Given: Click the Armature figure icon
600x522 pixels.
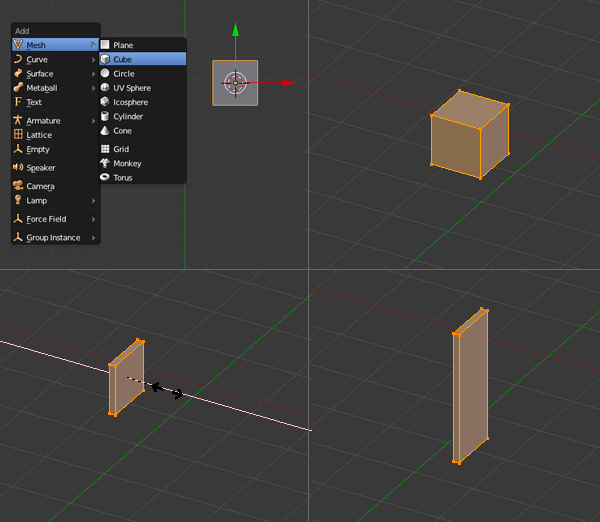Looking at the screenshot, I should coord(18,120).
